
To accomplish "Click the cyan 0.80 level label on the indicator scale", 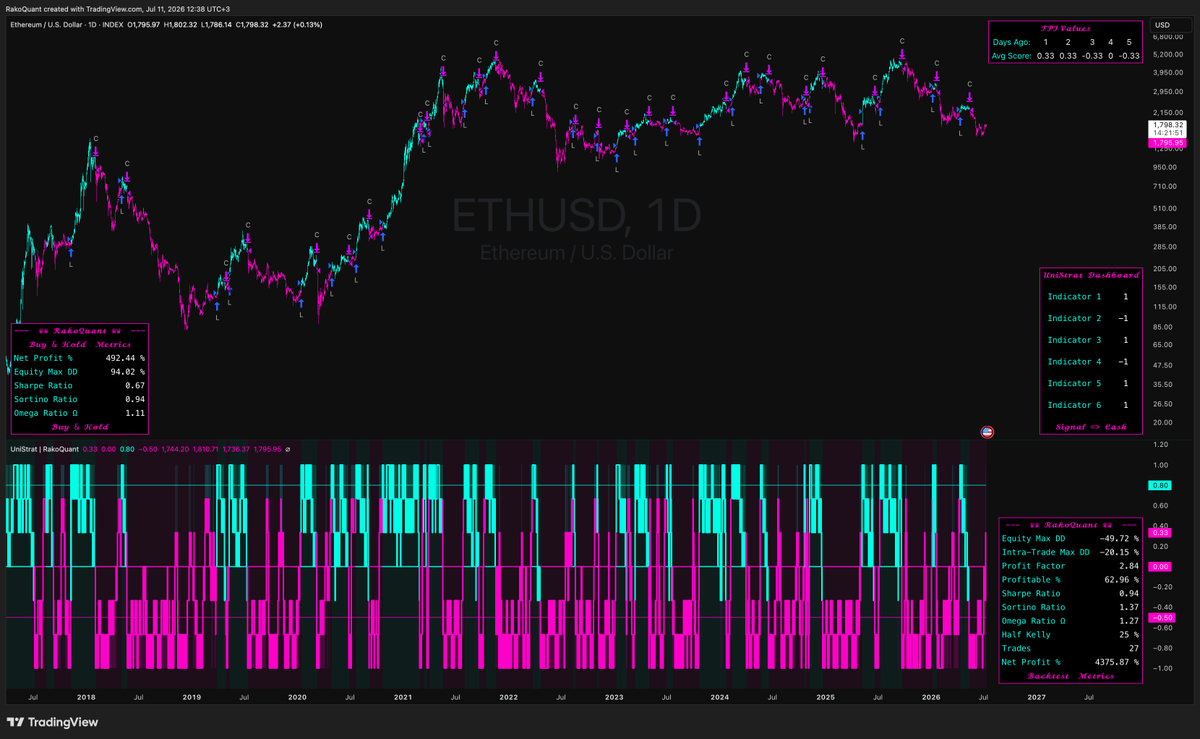I will tap(1162, 486).
